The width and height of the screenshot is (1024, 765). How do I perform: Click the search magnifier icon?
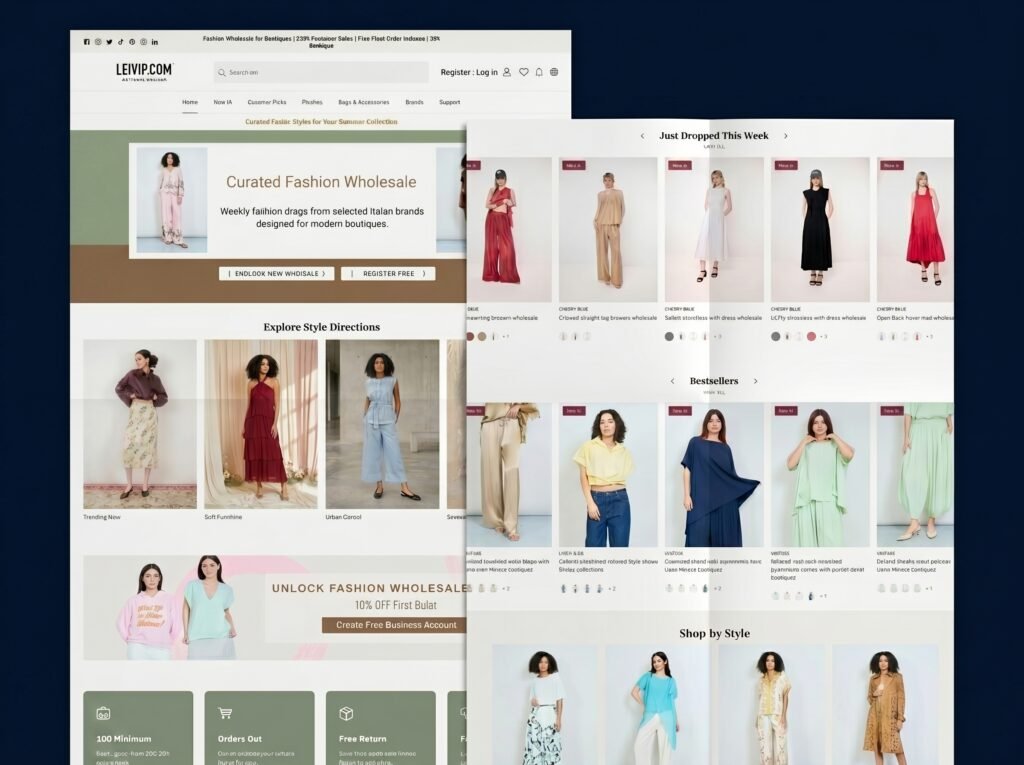(222, 73)
